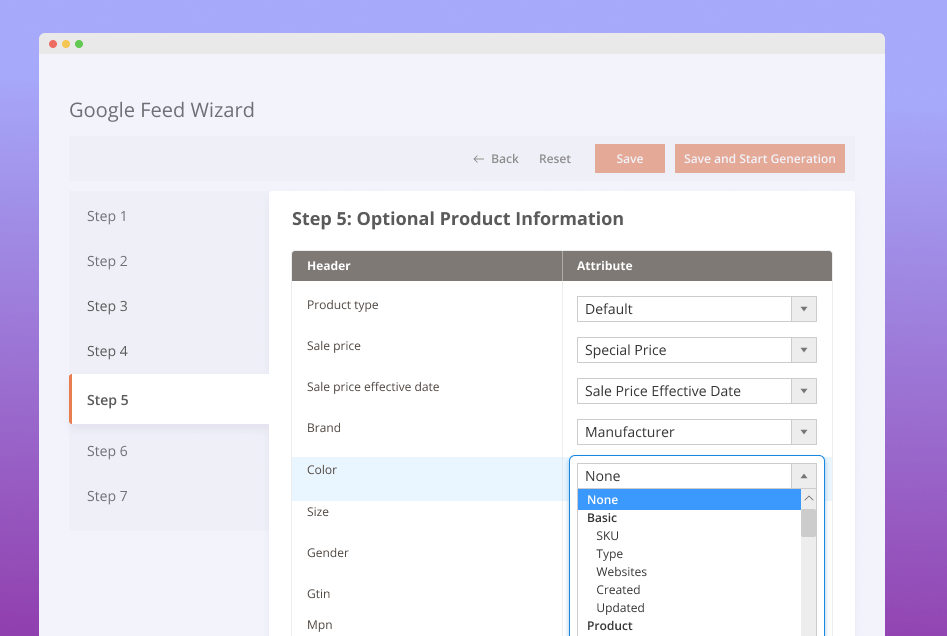Open Step 7 of the wizard
Image resolution: width=947 pixels, height=636 pixels.
(107, 496)
